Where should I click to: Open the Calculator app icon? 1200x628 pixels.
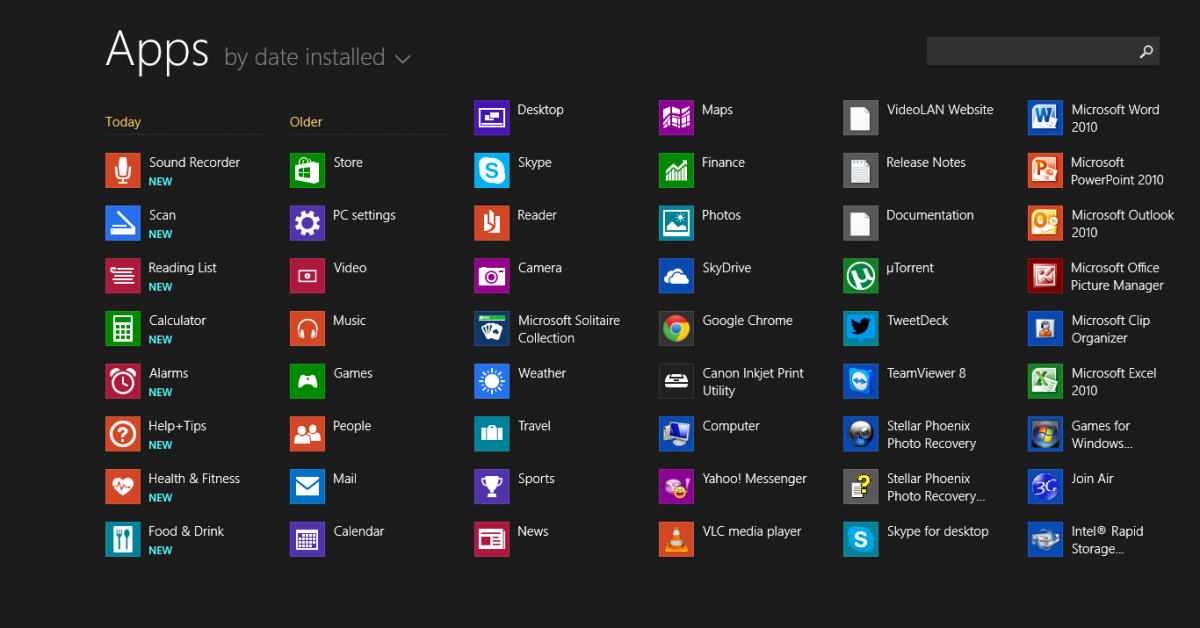(x=123, y=328)
